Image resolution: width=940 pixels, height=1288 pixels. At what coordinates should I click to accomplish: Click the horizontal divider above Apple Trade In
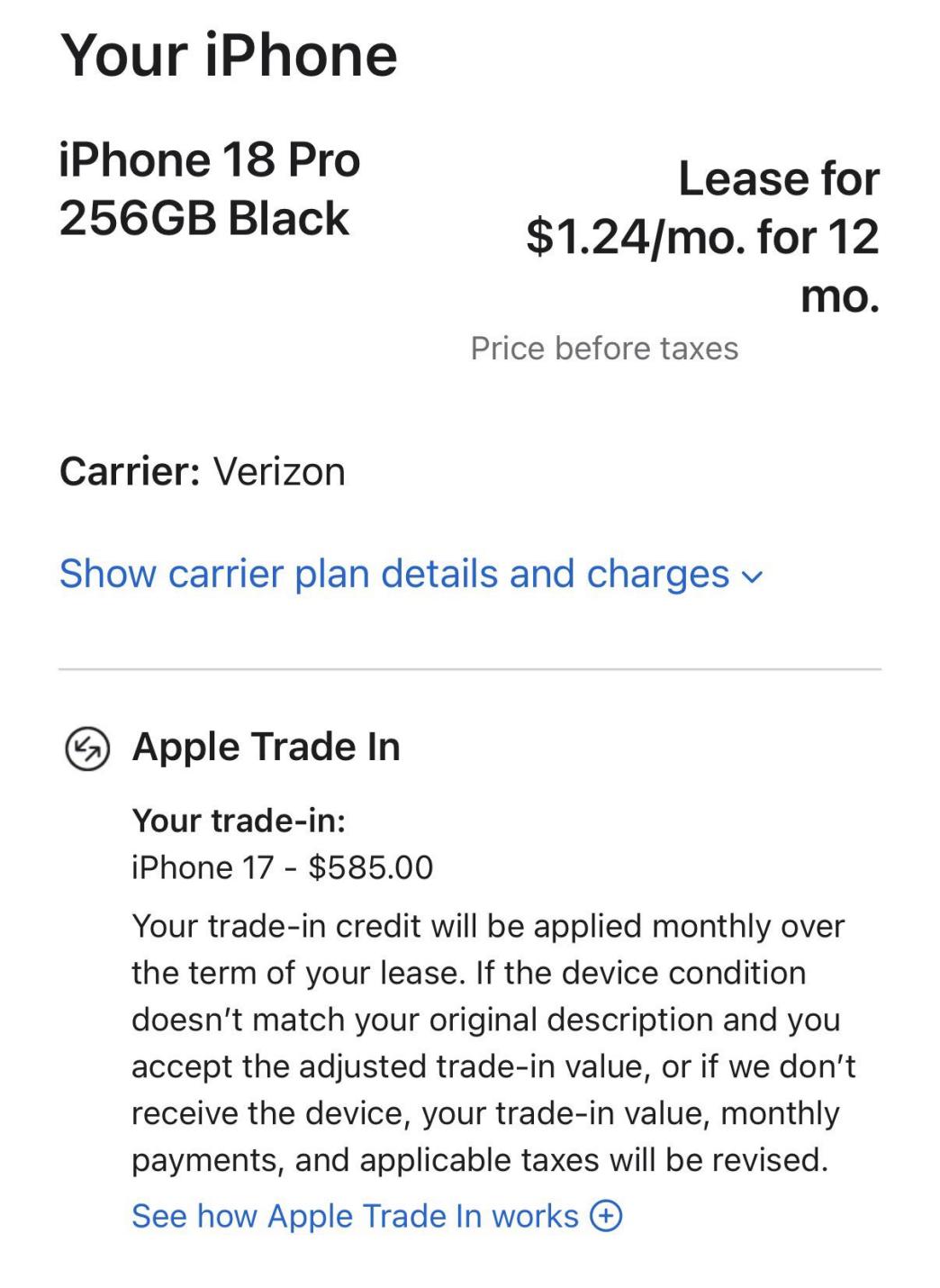[x=470, y=669]
